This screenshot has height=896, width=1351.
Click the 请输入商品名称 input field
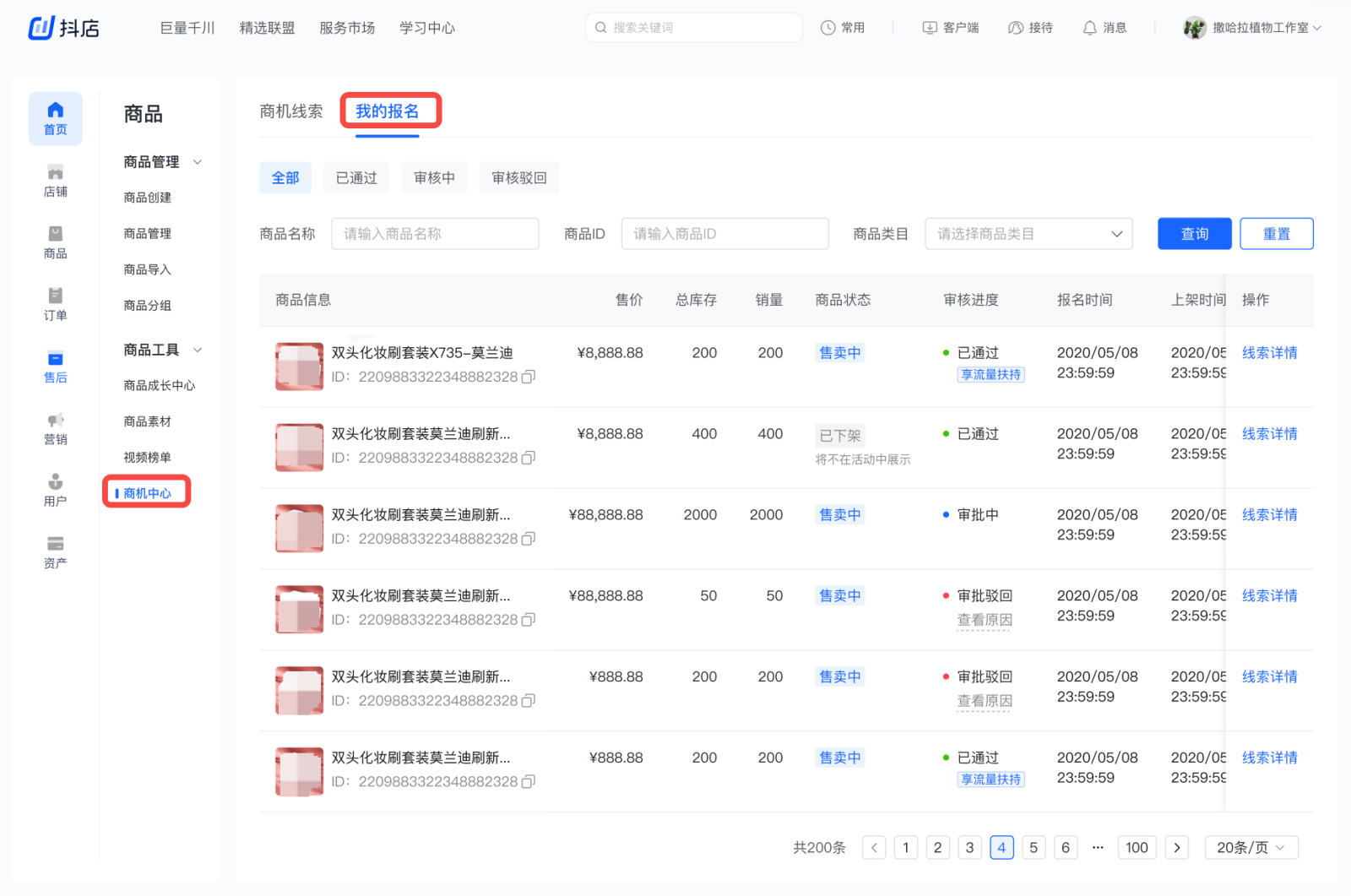(435, 234)
